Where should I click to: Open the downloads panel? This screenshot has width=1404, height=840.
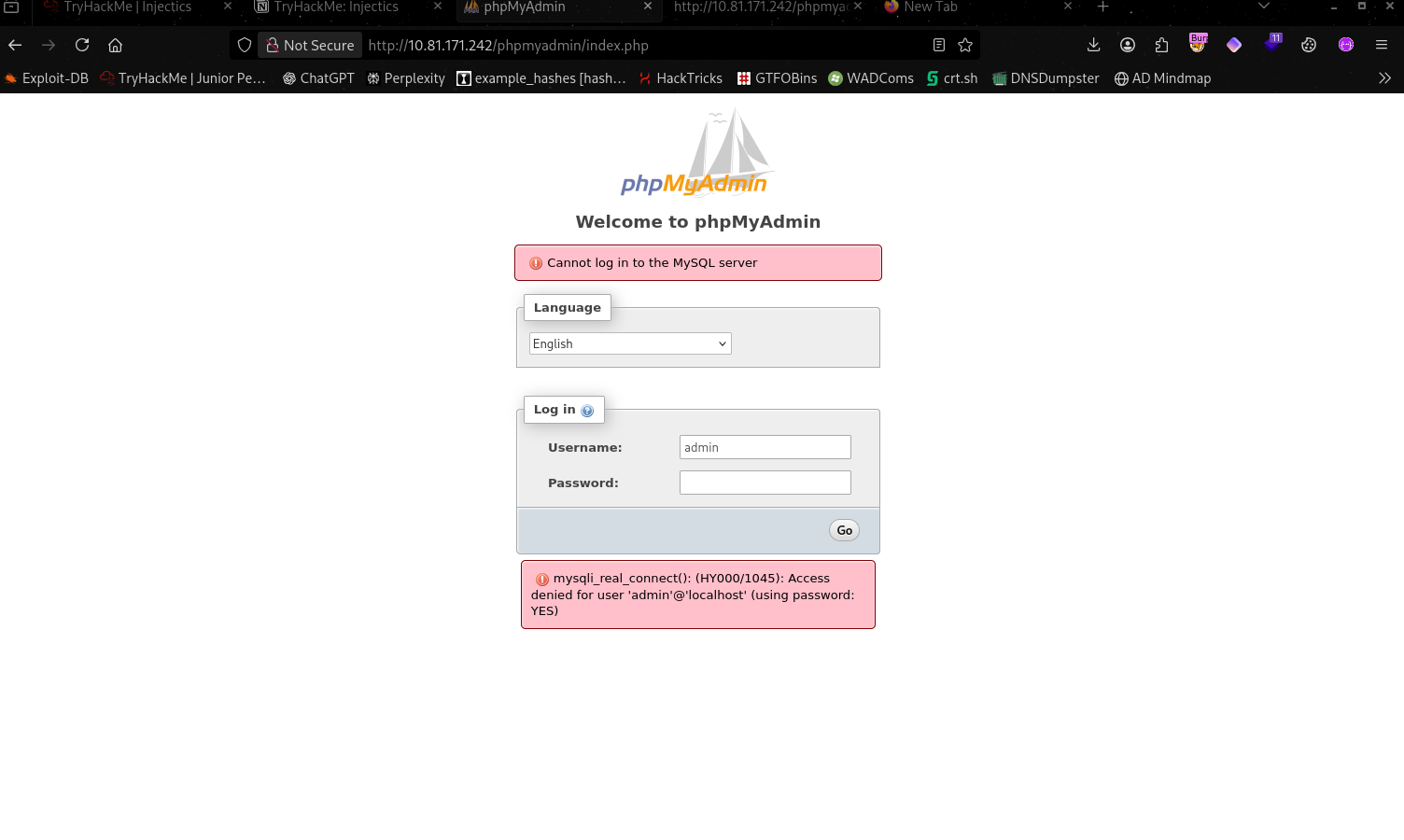[1094, 45]
